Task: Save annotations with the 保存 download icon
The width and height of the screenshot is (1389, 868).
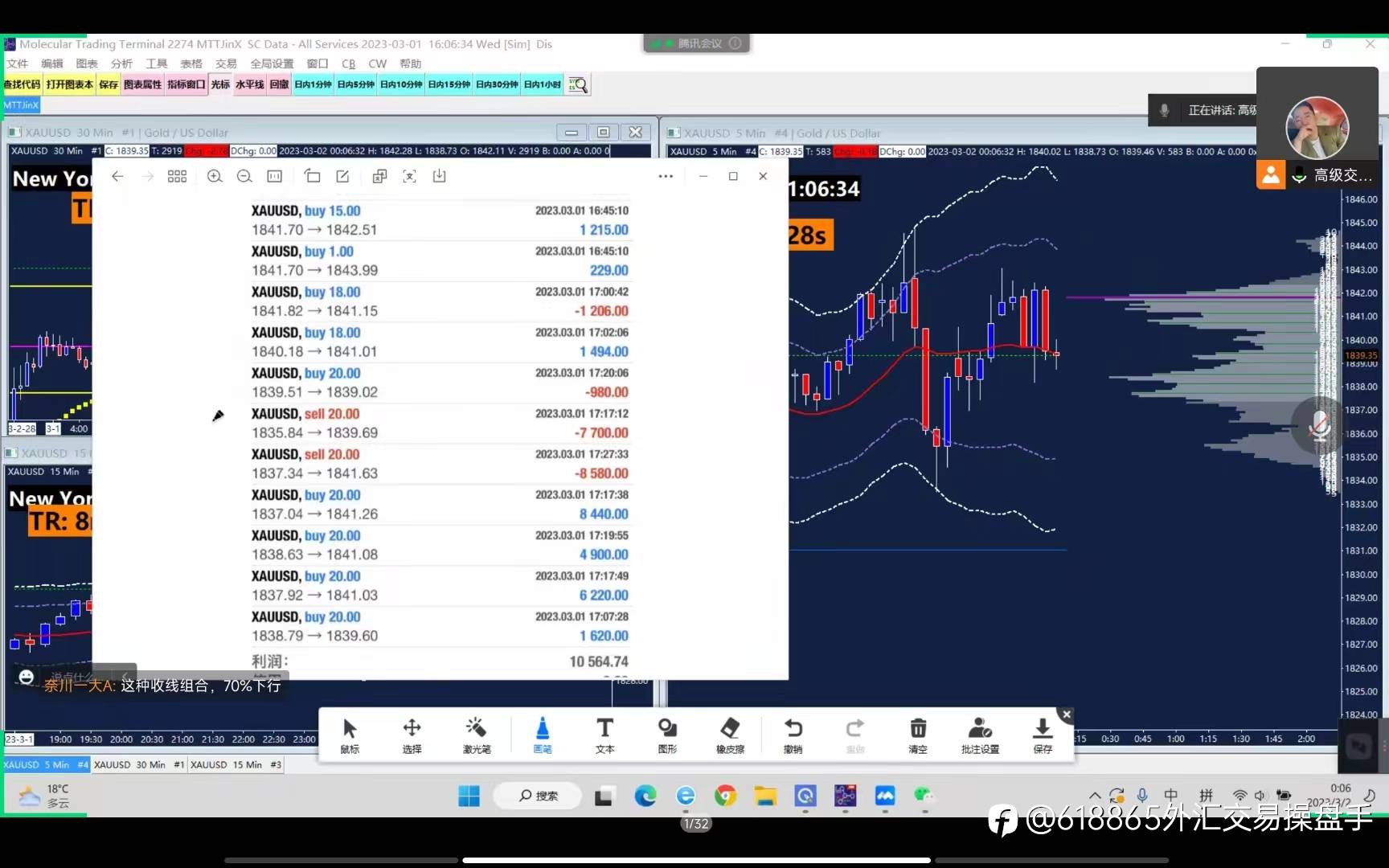Action: tap(1043, 735)
